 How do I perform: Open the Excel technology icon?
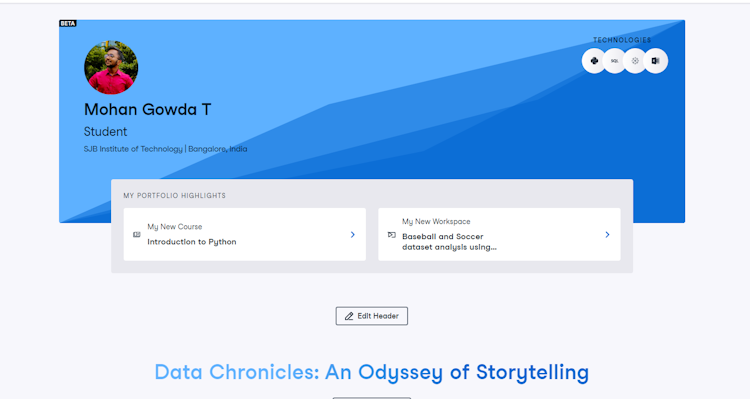tap(656, 61)
